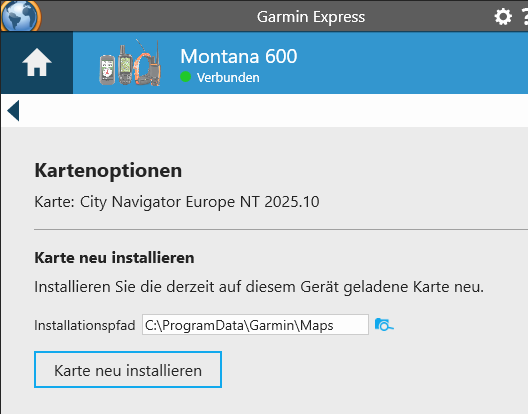This screenshot has width=528, height=414.
Task: Click the Kartenoptionen heading
Action: pyautogui.click(x=108, y=170)
